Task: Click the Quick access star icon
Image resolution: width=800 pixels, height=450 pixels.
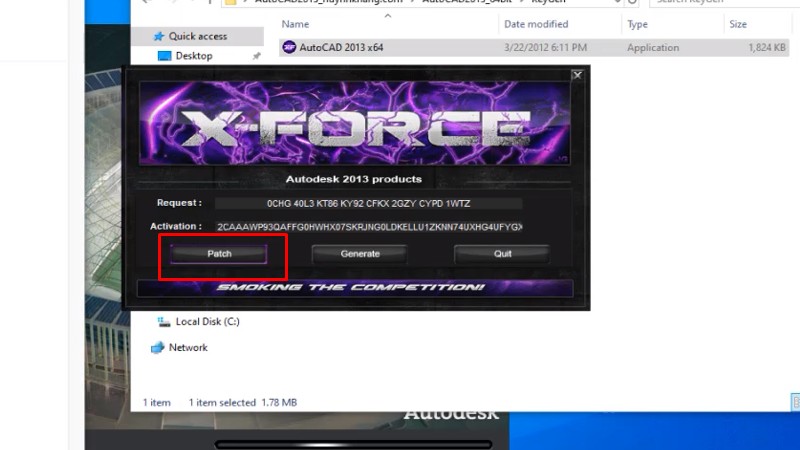Action: 157,36
